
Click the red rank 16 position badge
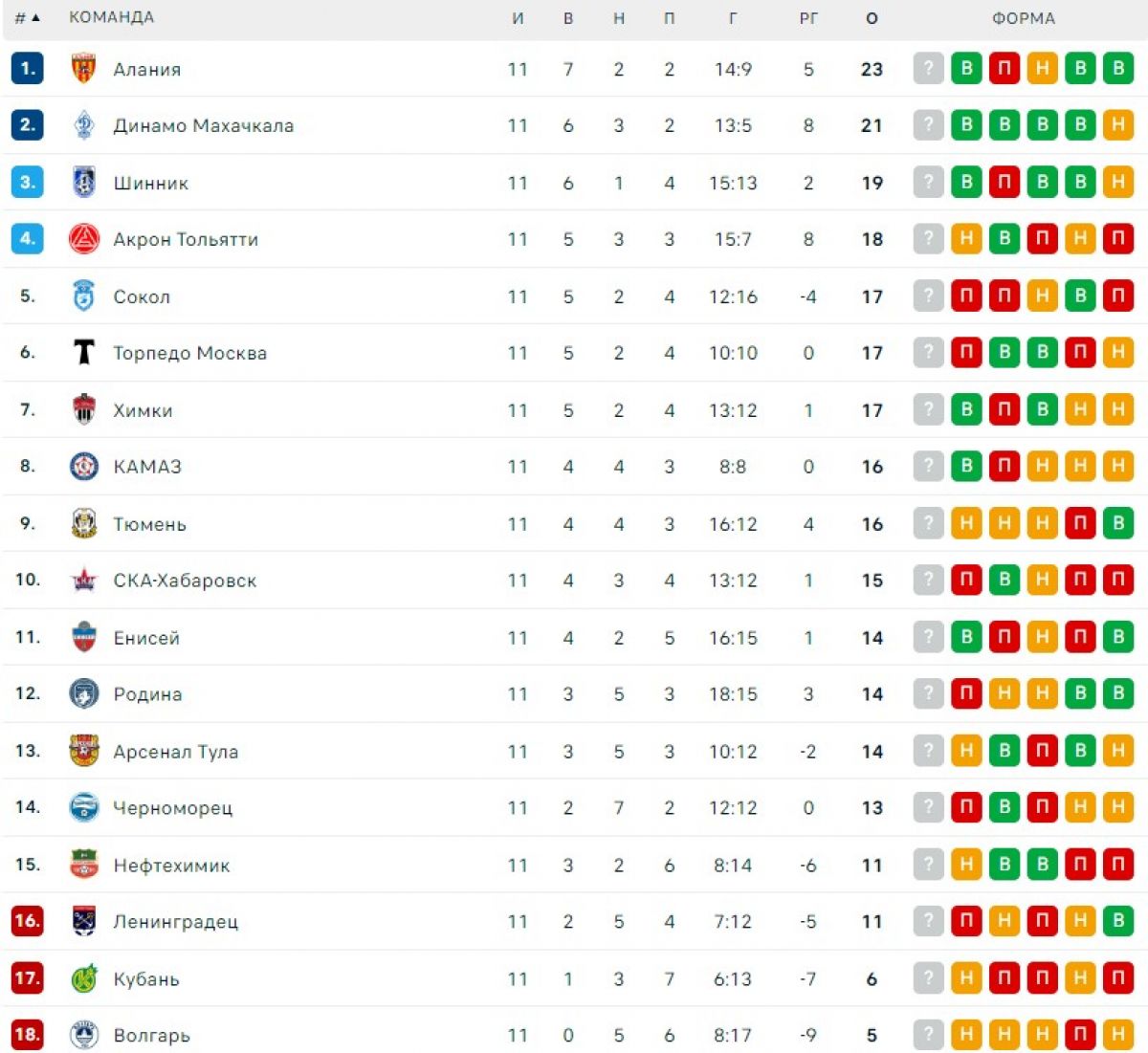(27, 921)
